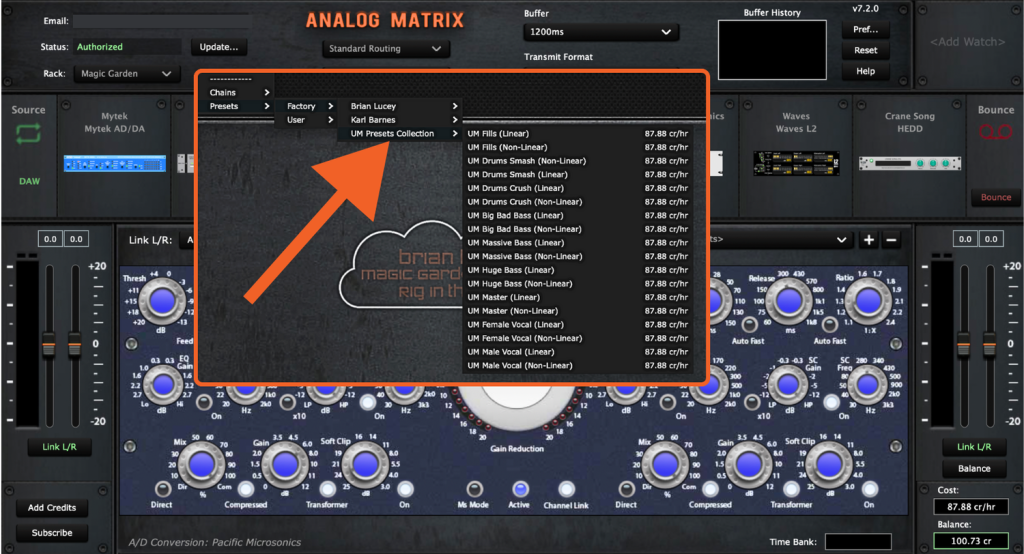Toggle the right-channel Transformer switch
This screenshot has width=1024, height=554.
point(792,489)
